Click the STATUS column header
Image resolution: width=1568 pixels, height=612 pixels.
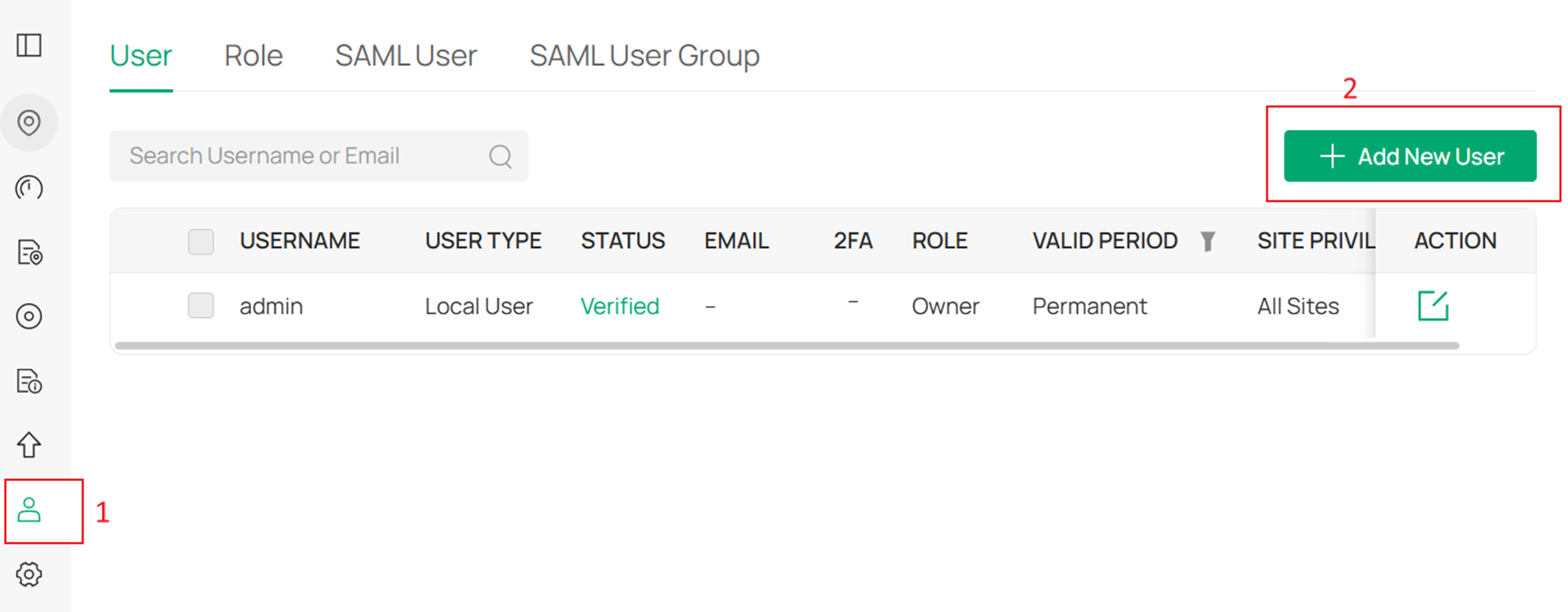(x=623, y=241)
